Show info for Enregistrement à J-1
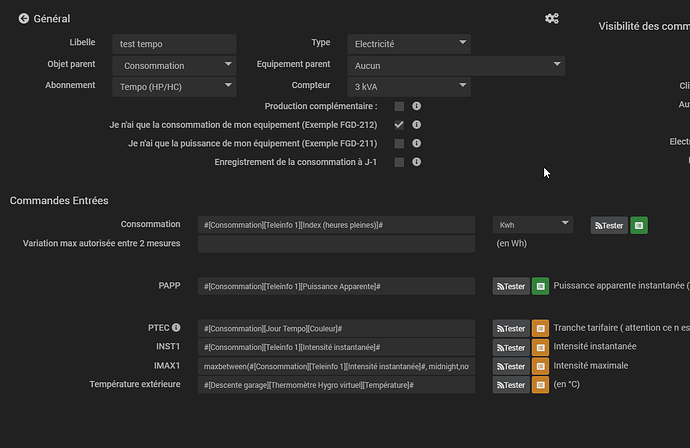This screenshot has width=690, height=448. [416, 162]
